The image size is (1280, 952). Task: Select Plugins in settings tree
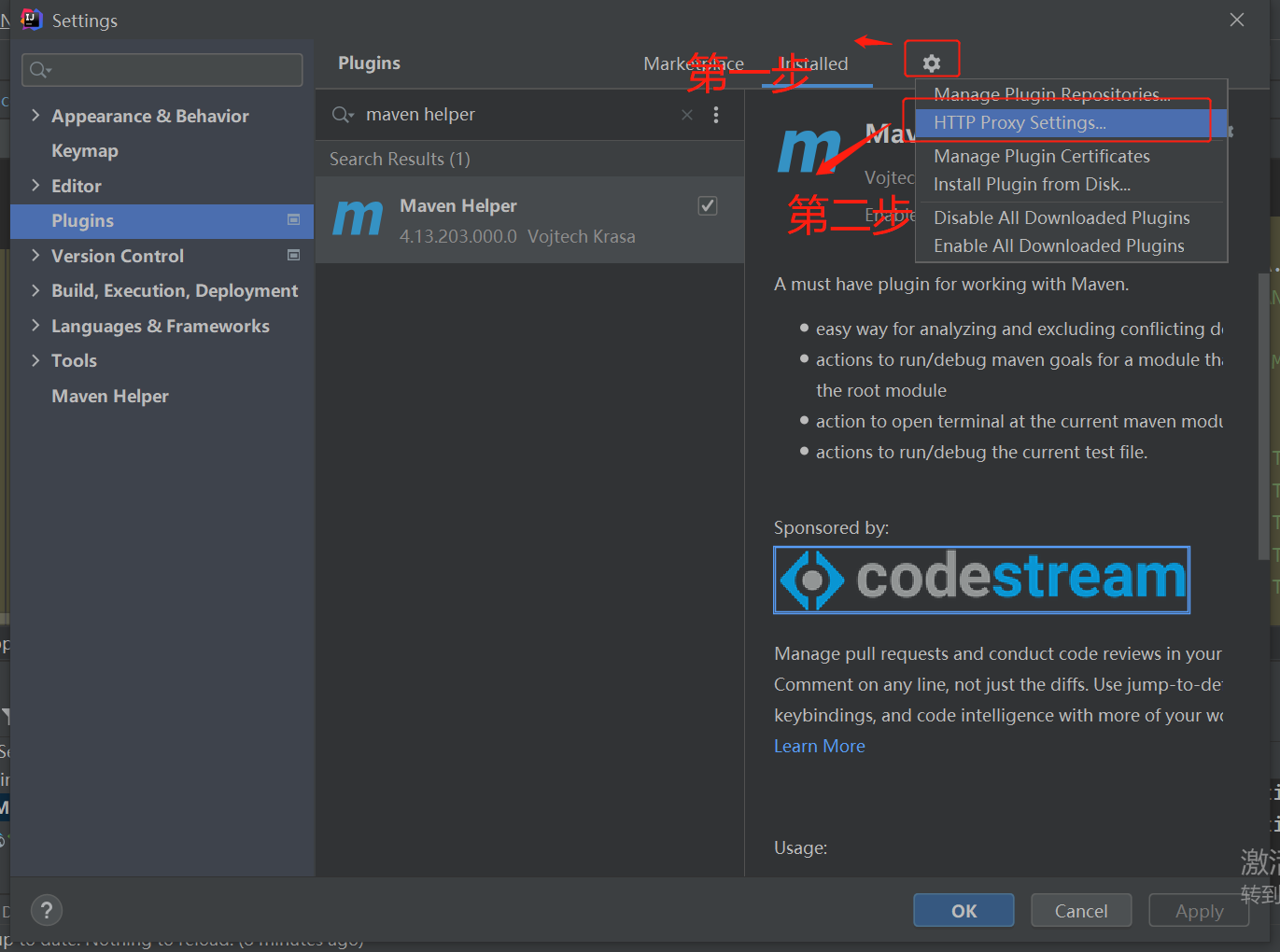[x=162, y=220]
